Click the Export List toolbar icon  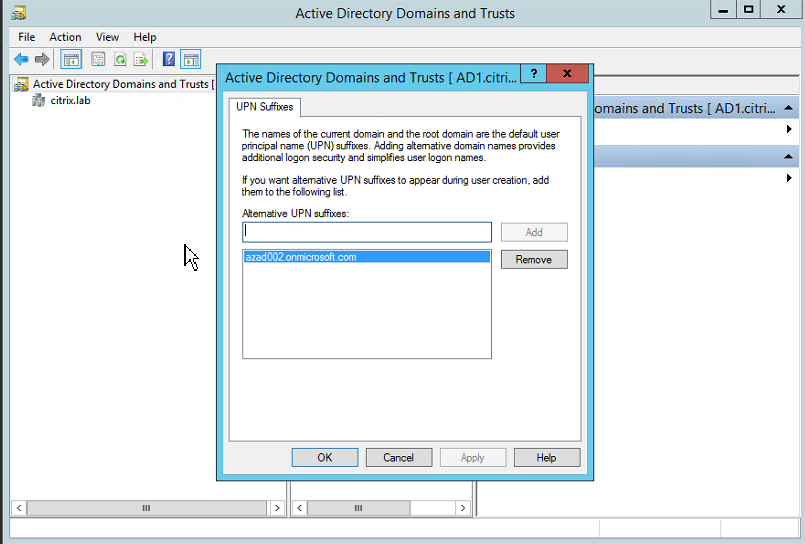coord(141,59)
